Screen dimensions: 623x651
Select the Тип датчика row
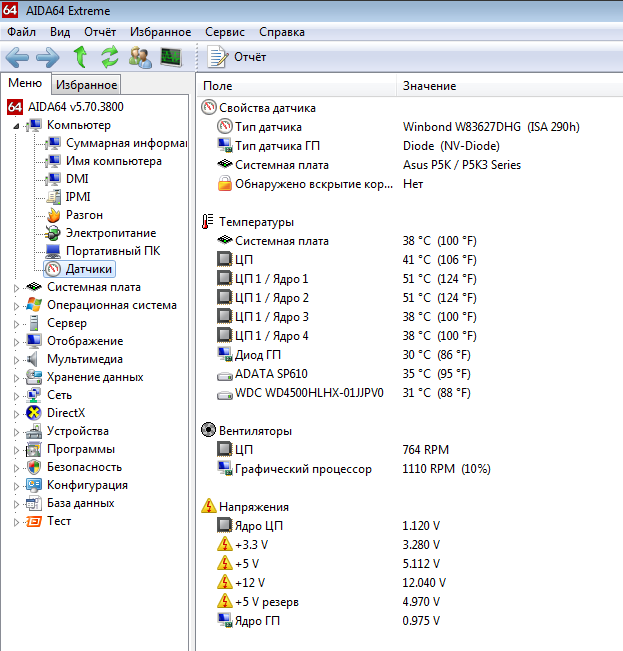click(398, 127)
